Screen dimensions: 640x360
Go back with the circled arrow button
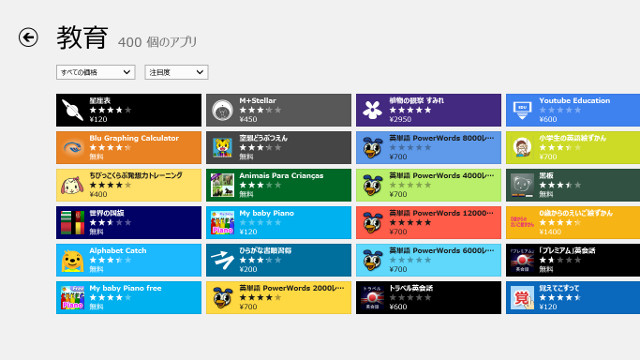tap(28, 38)
